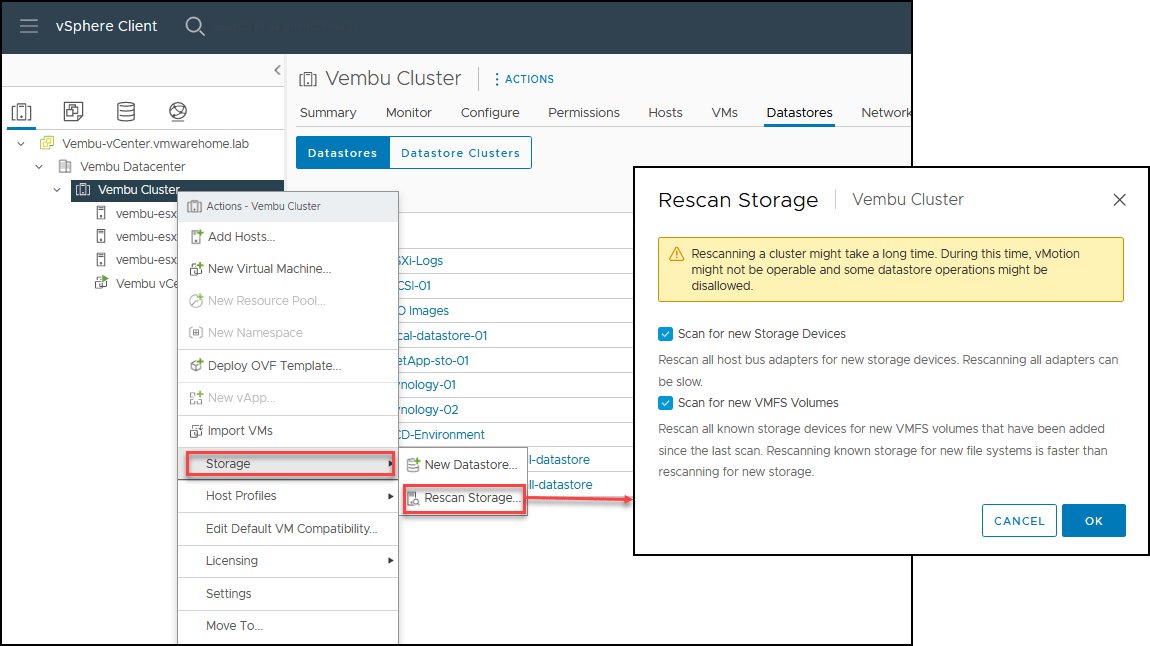Open the ESXi-Logs datastore link
Screen dimensions: 1150x646
tap(421, 261)
